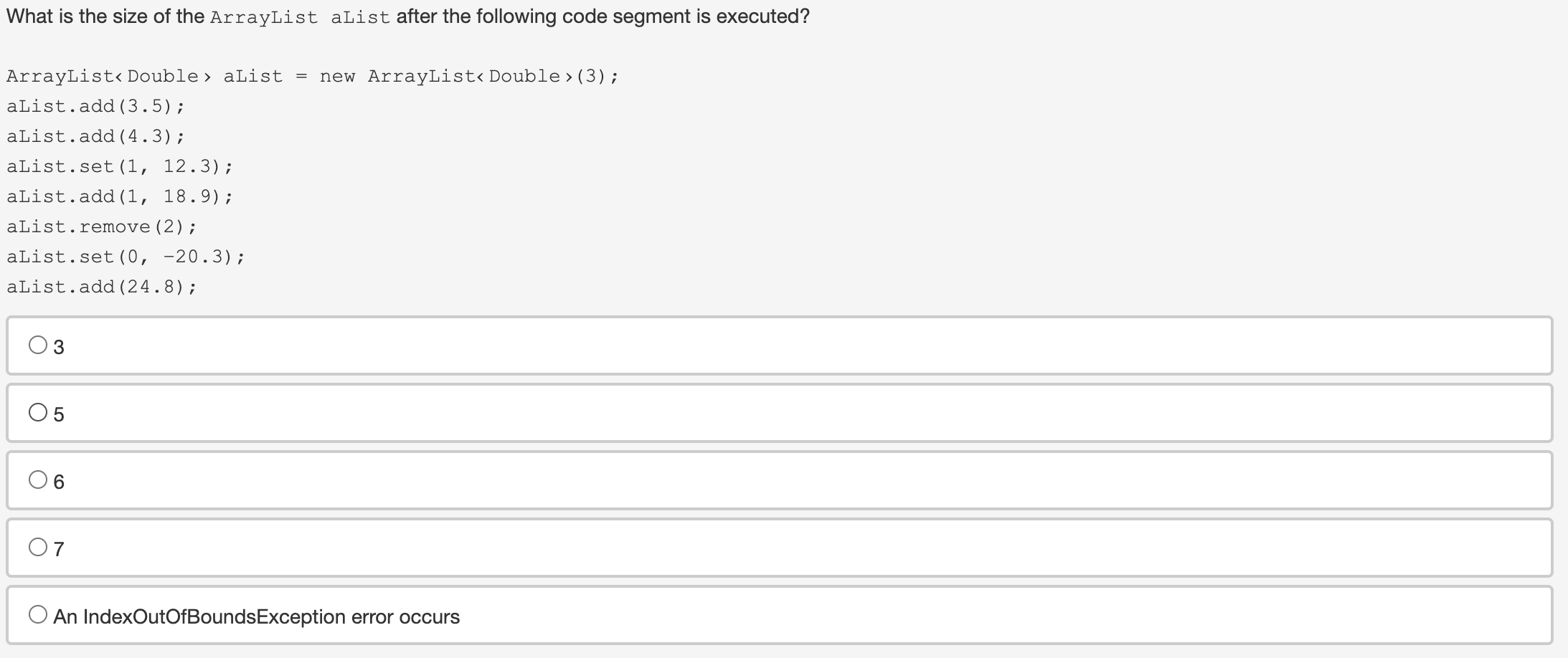The image size is (1568, 658).
Task: Click the aList.add(3.5) code line
Action: point(95,105)
